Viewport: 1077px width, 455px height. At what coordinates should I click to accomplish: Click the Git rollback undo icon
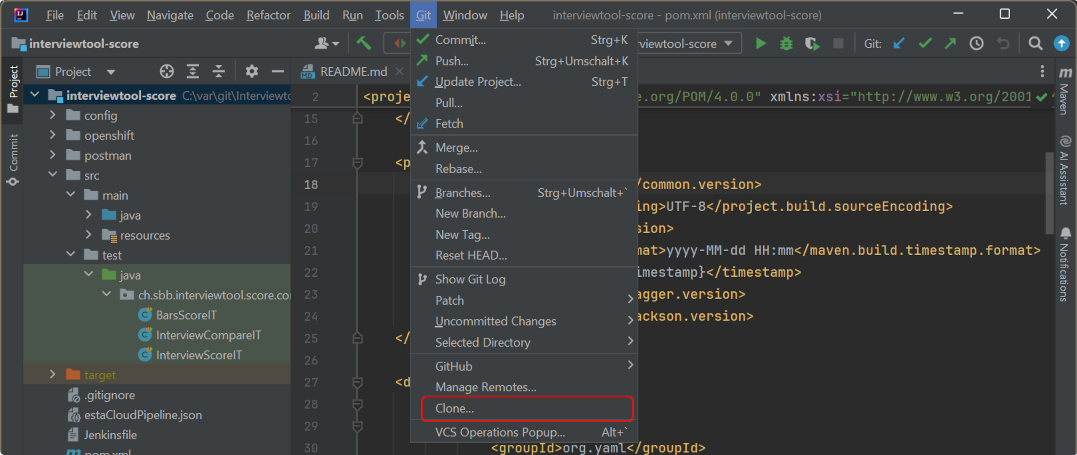1003,43
